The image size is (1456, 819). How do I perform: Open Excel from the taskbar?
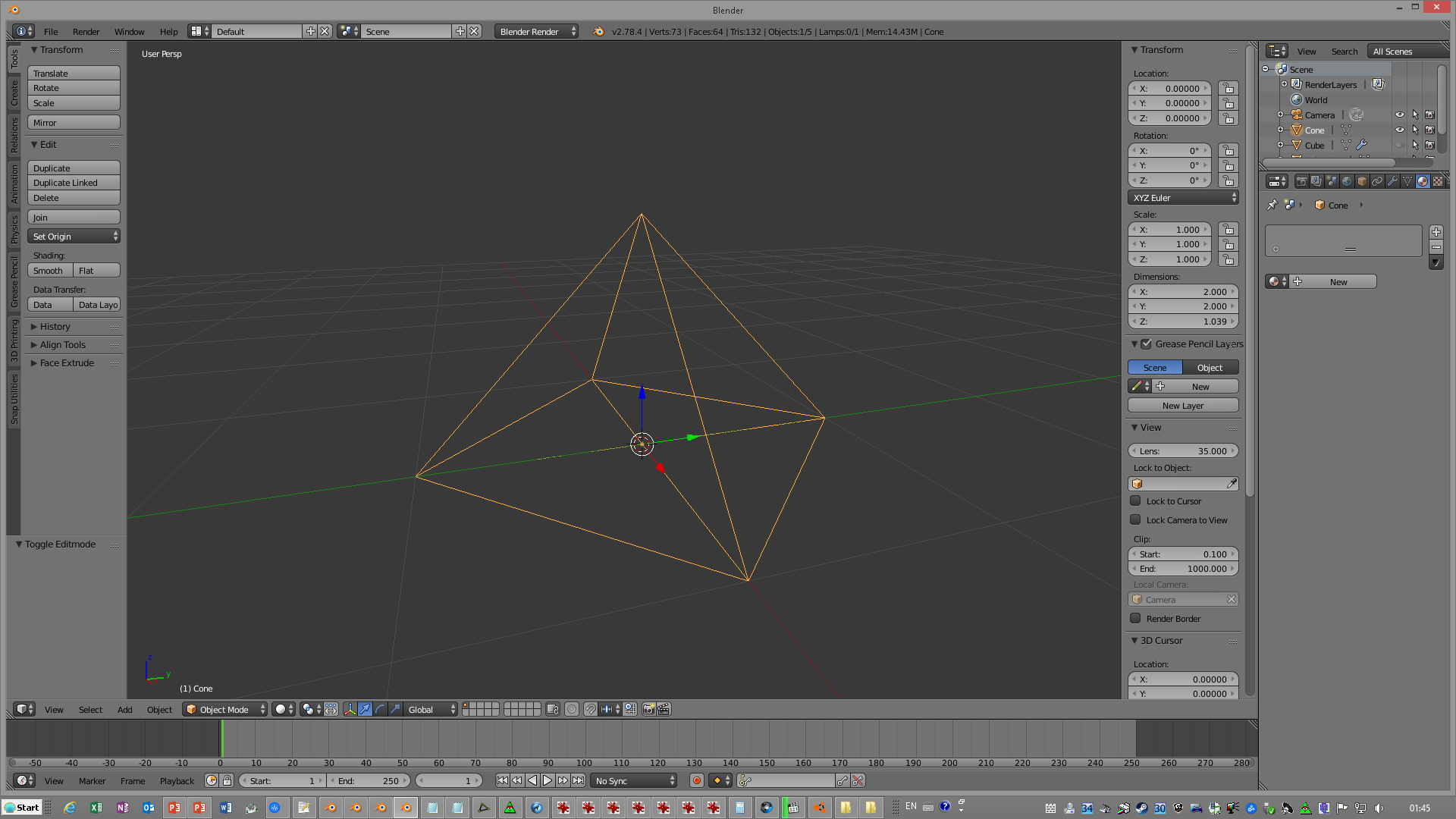pyautogui.click(x=96, y=808)
